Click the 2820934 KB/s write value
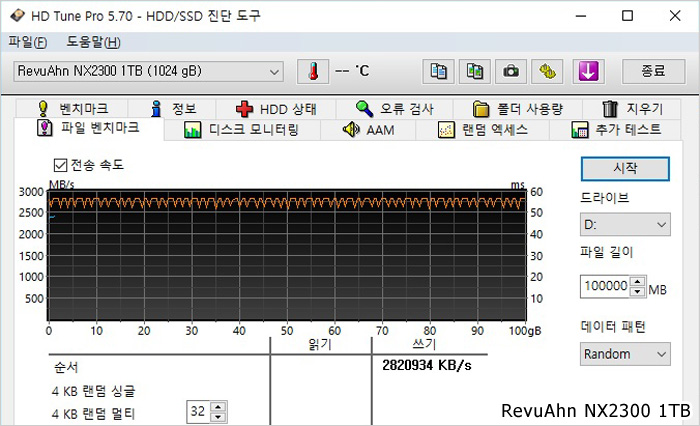Viewport: 700px width, 426px height. [427, 365]
